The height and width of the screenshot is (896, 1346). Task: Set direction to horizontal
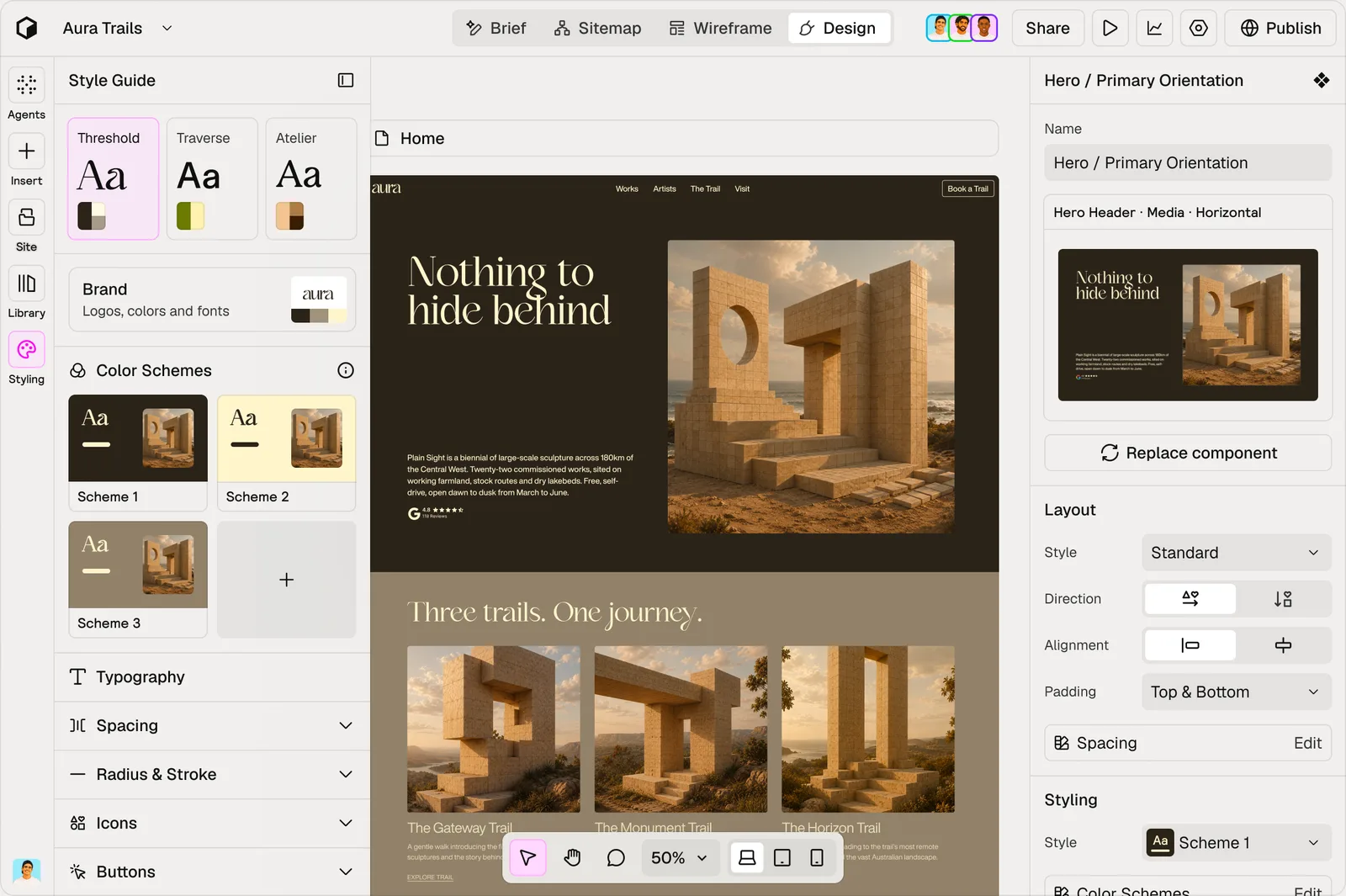click(x=1190, y=598)
